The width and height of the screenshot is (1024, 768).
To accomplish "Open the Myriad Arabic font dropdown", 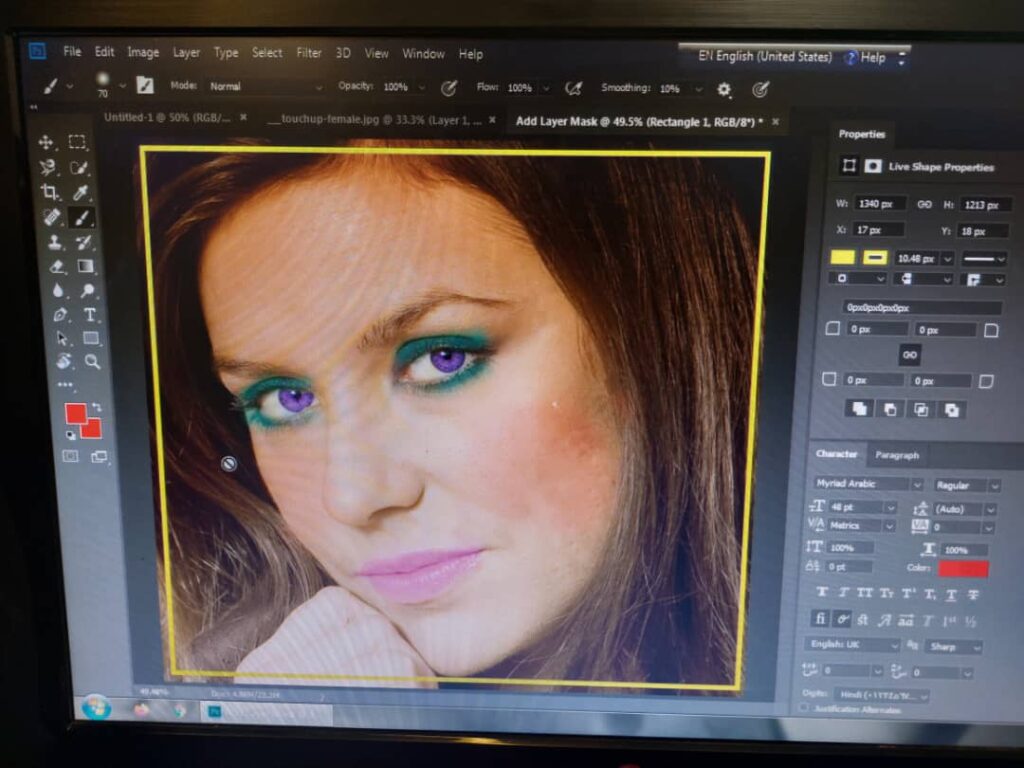I will [x=867, y=484].
